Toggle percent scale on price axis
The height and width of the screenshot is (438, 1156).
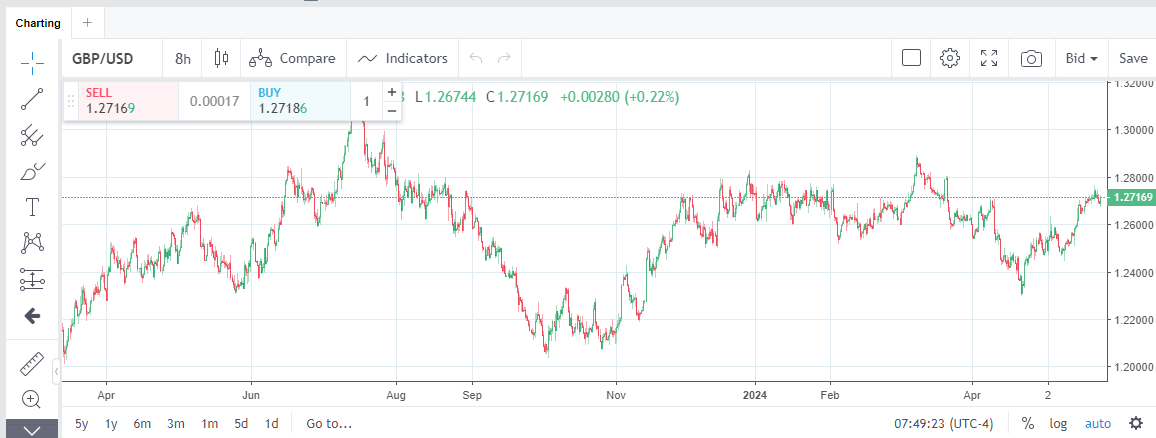pyautogui.click(x=1027, y=423)
